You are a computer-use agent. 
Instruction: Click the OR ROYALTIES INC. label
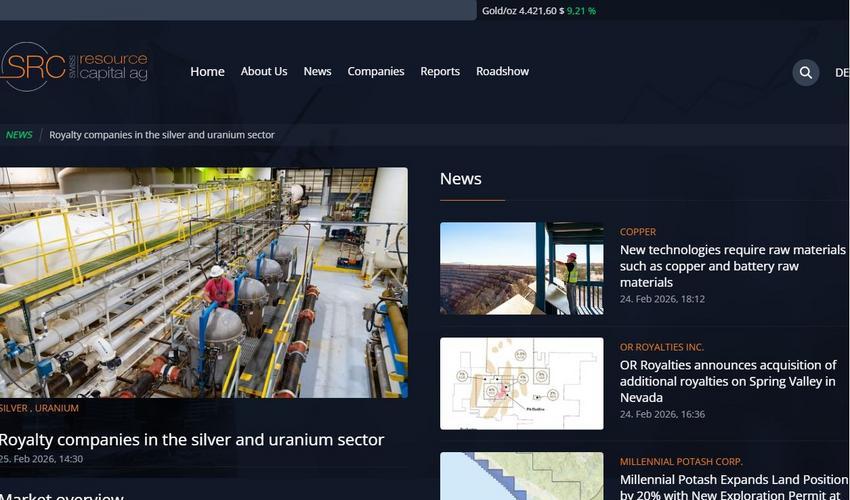662,348
